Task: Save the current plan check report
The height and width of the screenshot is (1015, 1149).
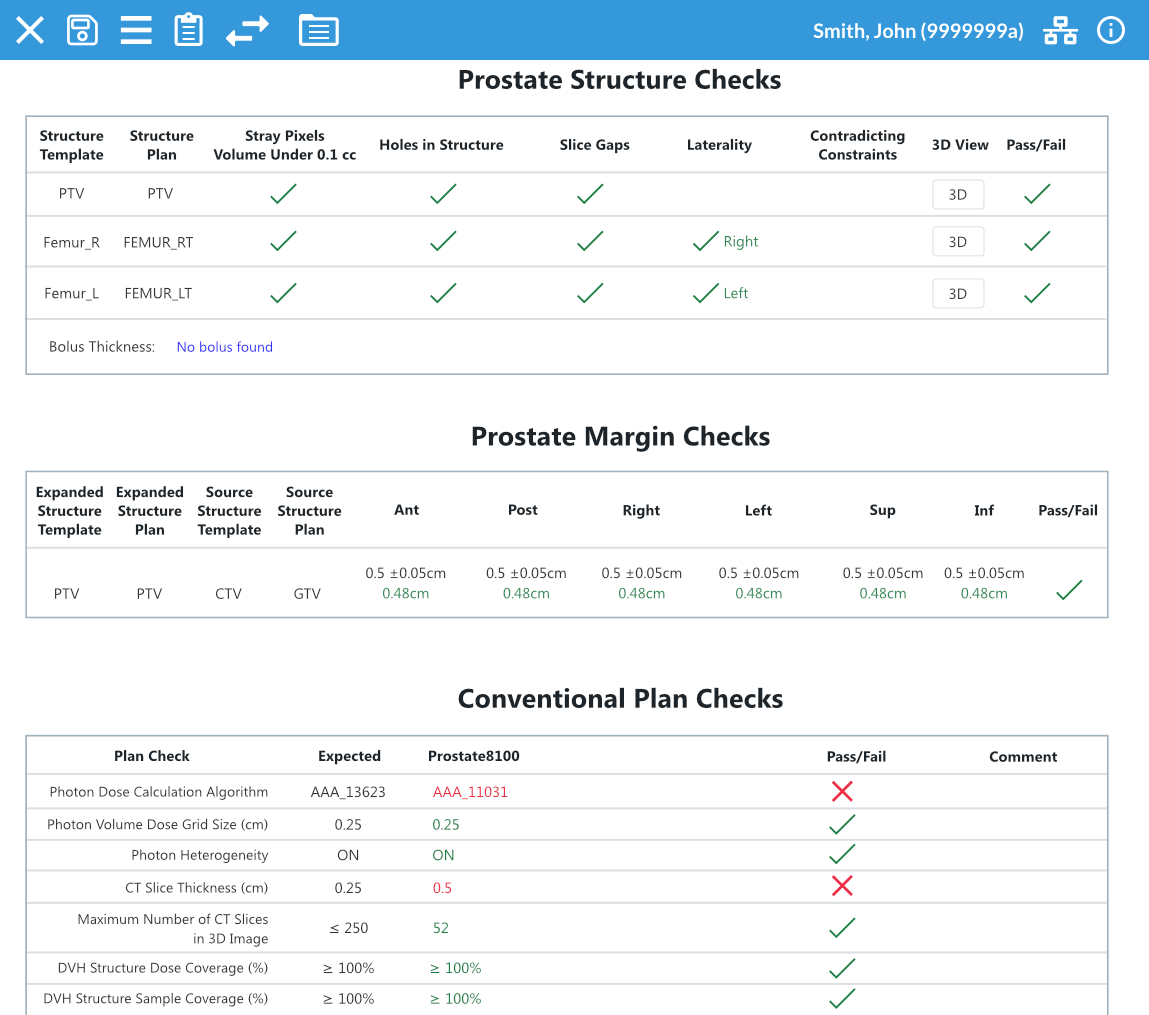Action: click(x=83, y=30)
